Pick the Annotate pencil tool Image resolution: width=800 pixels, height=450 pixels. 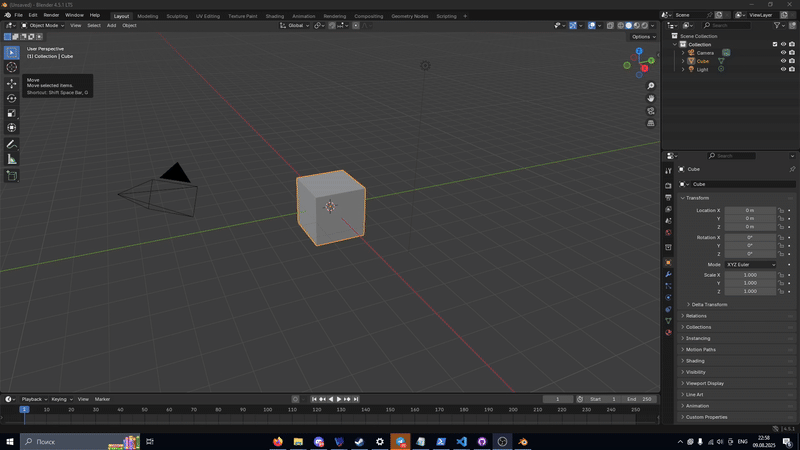point(12,144)
